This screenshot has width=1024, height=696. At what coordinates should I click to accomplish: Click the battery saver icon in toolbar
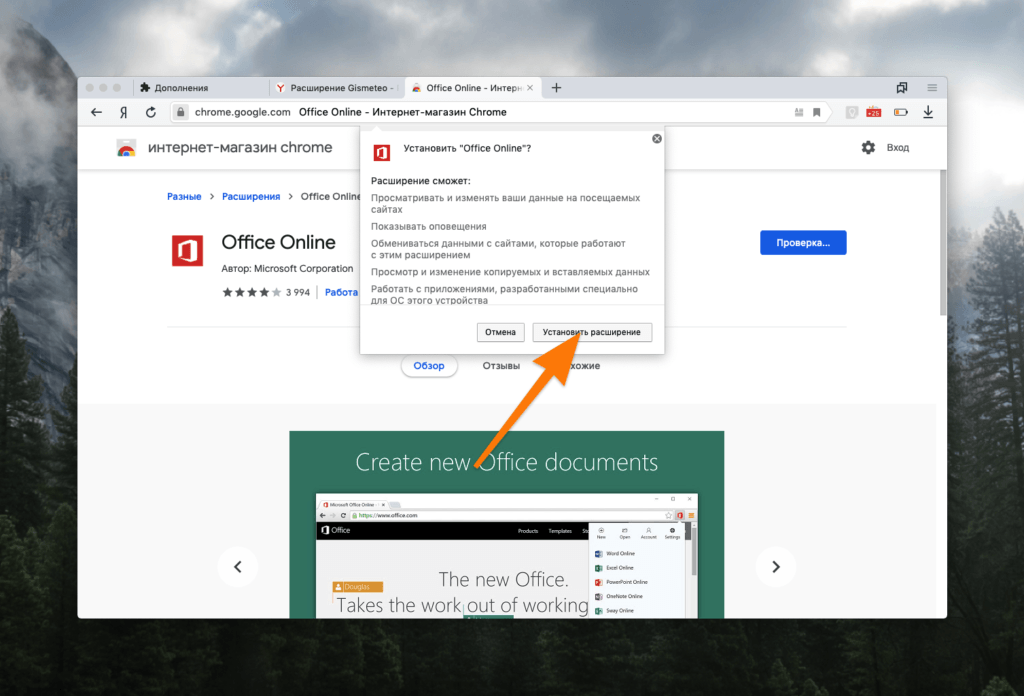pyautogui.click(x=901, y=112)
